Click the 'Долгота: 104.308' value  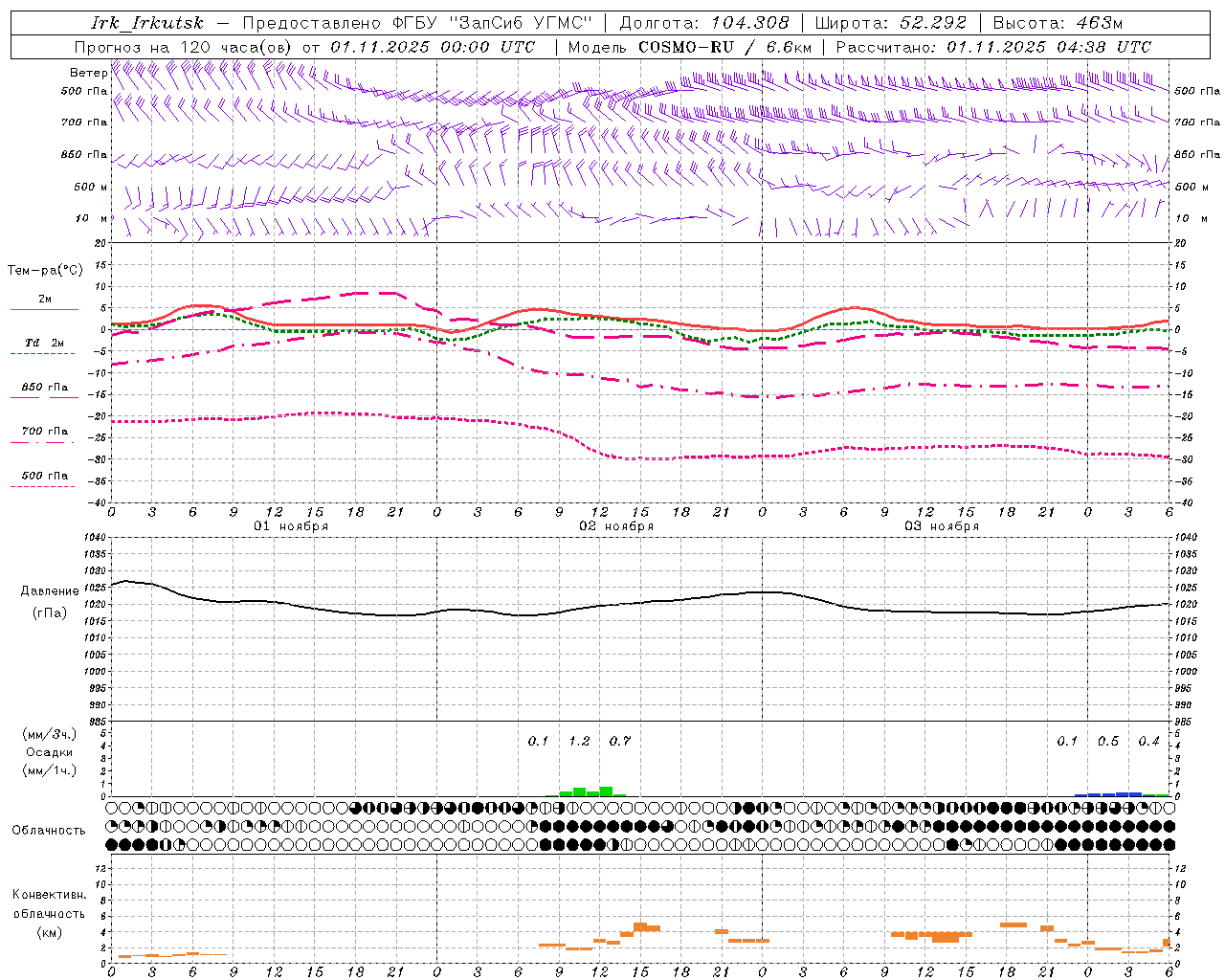pyautogui.click(x=704, y=23)
